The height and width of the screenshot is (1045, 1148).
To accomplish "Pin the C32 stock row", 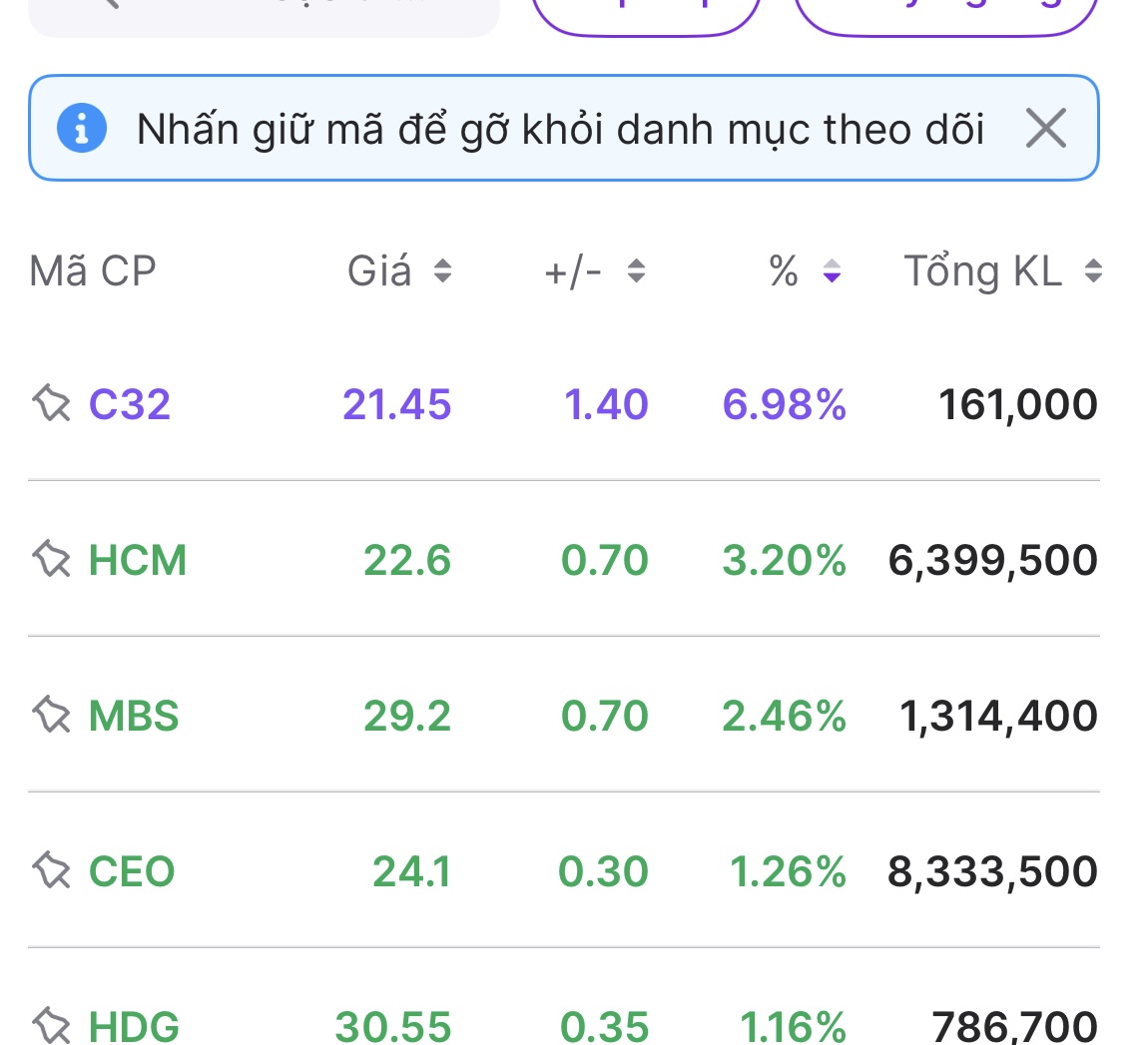I will click(51, 404).
